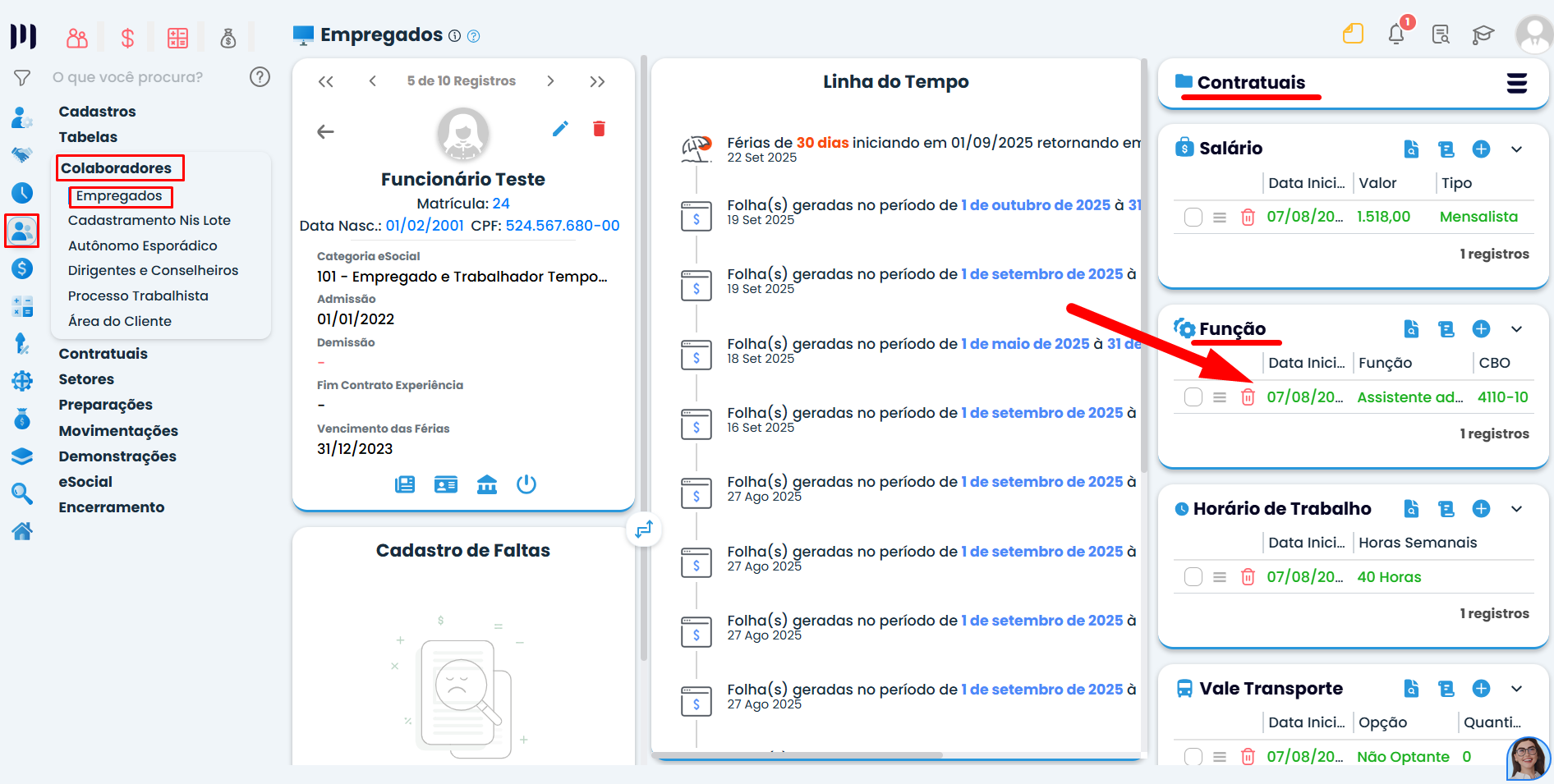Viewport: 1554px width, 784px height.
Task: Tick the checkbox of the Não Optante row
Action: tap(1193, 757)
